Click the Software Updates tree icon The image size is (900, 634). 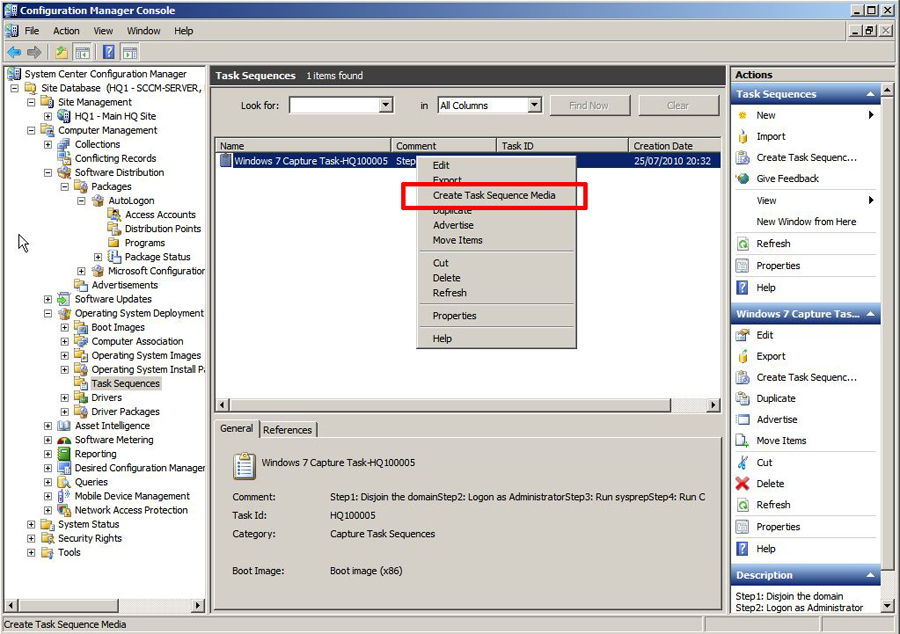[x=64, y=299]
